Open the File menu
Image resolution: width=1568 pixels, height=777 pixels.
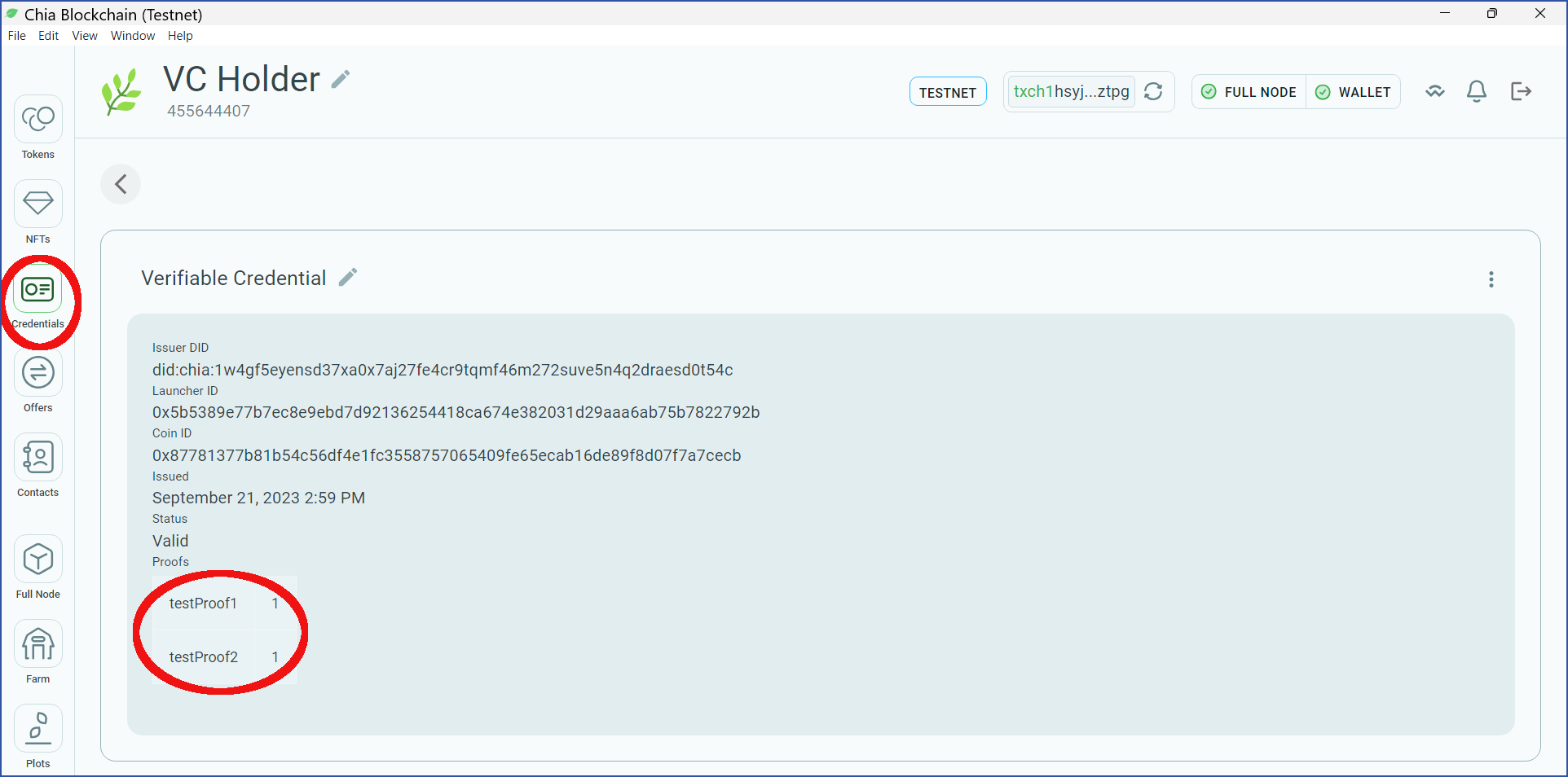[17, 36]
